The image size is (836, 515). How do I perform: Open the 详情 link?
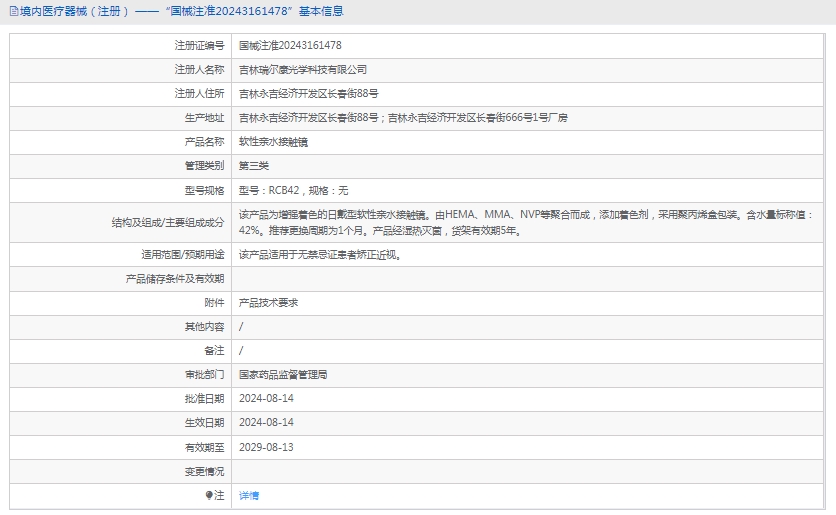point(249,495)
